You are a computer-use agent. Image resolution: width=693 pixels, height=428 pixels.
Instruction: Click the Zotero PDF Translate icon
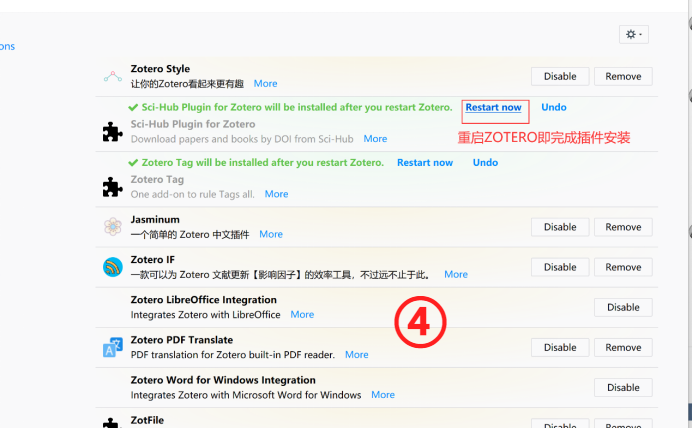click(x=113, y=347)
